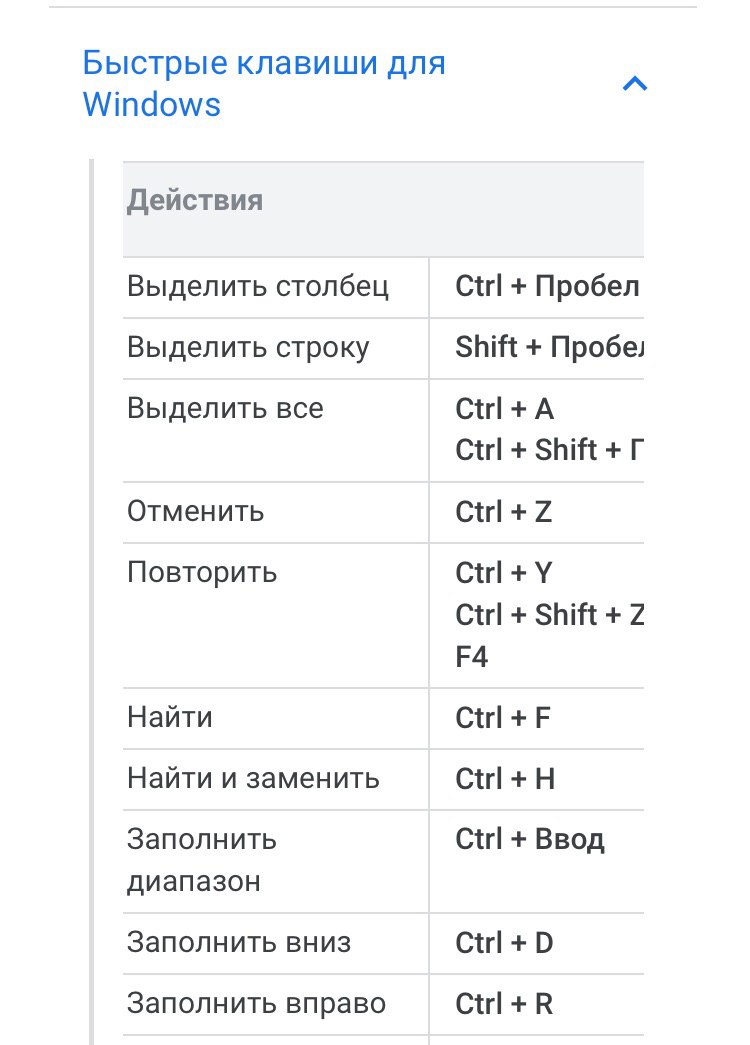Collapse the section with the blue chevron arrow
The width and height of the screenshot is (750, 1045).
coord(634,84)
